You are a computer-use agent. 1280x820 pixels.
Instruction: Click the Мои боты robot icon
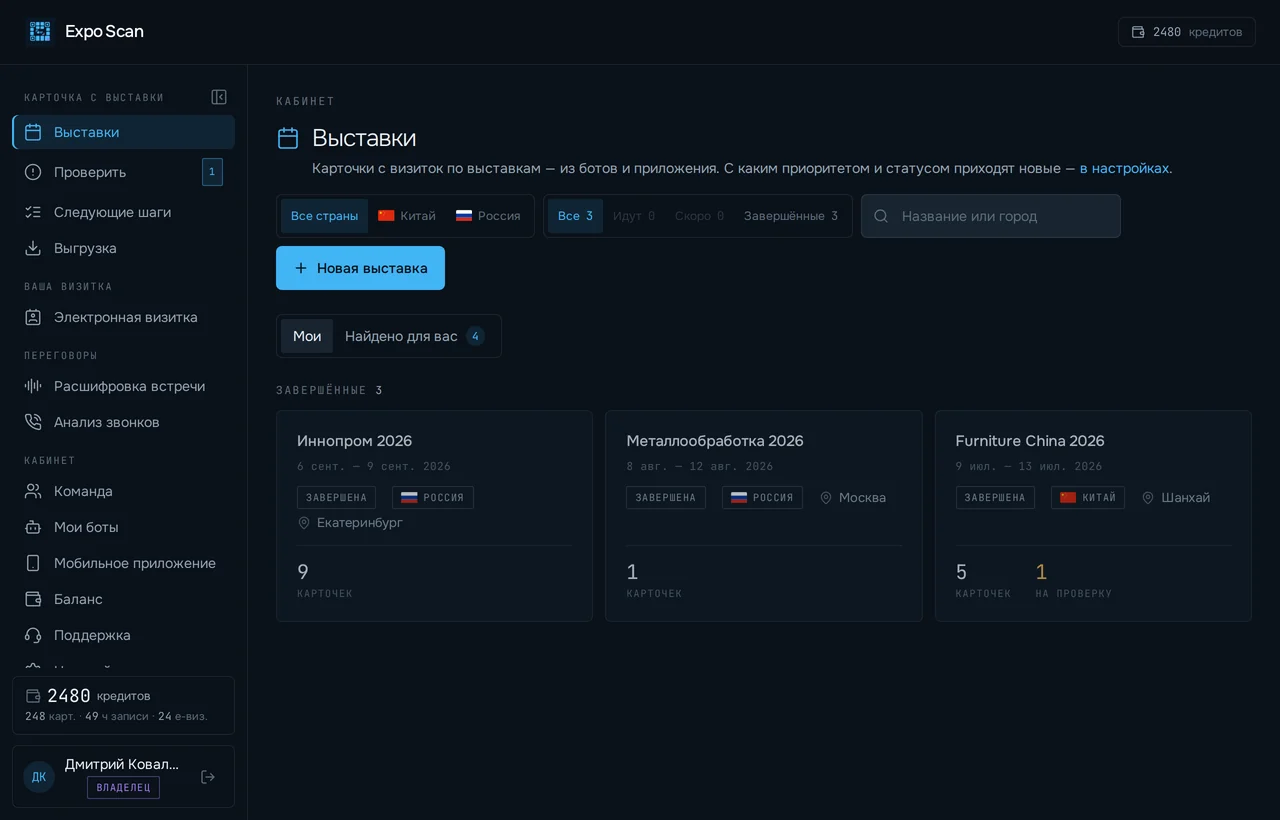click(33, 527)
